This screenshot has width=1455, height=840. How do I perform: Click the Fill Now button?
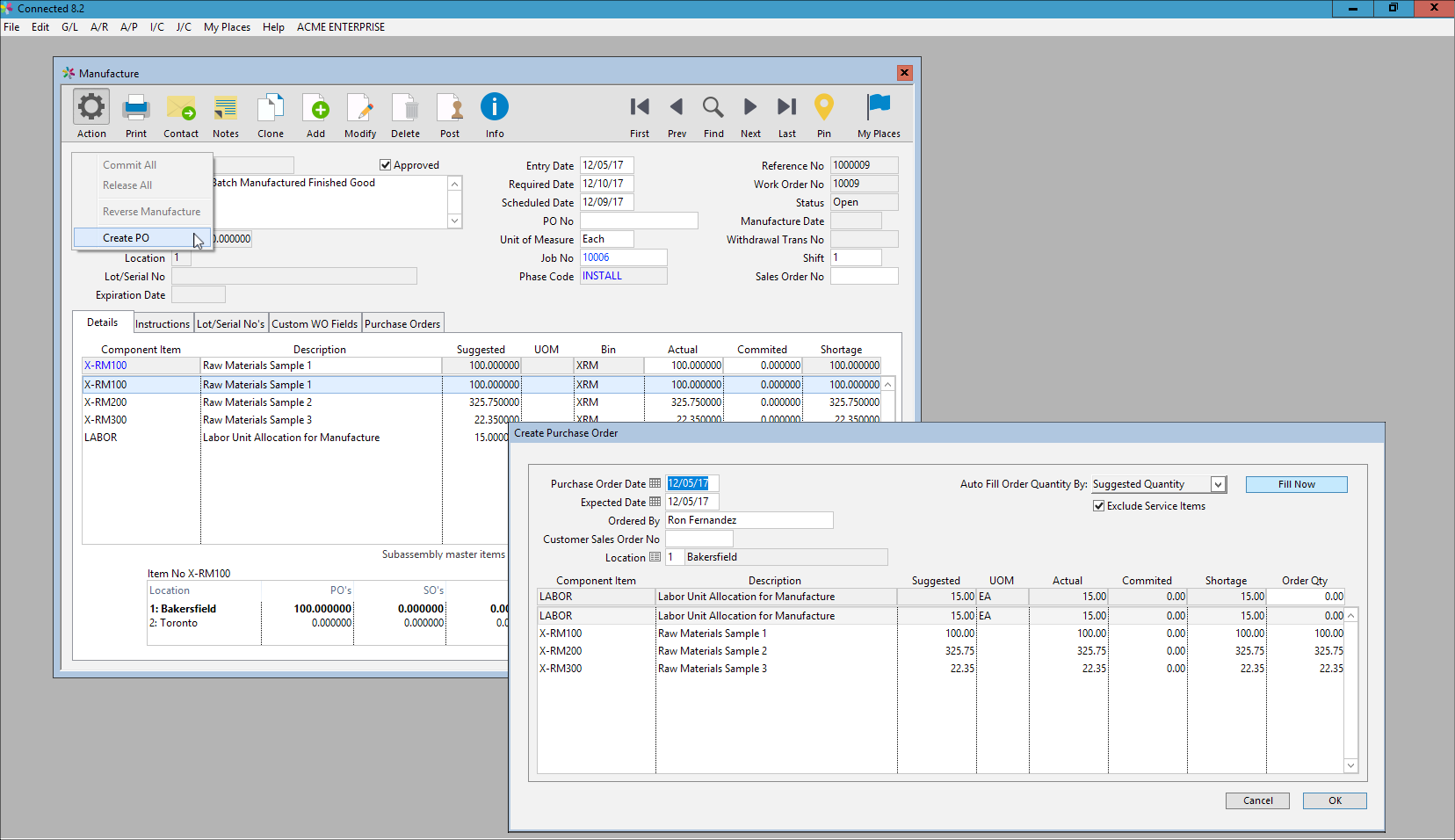[1296, 484]
